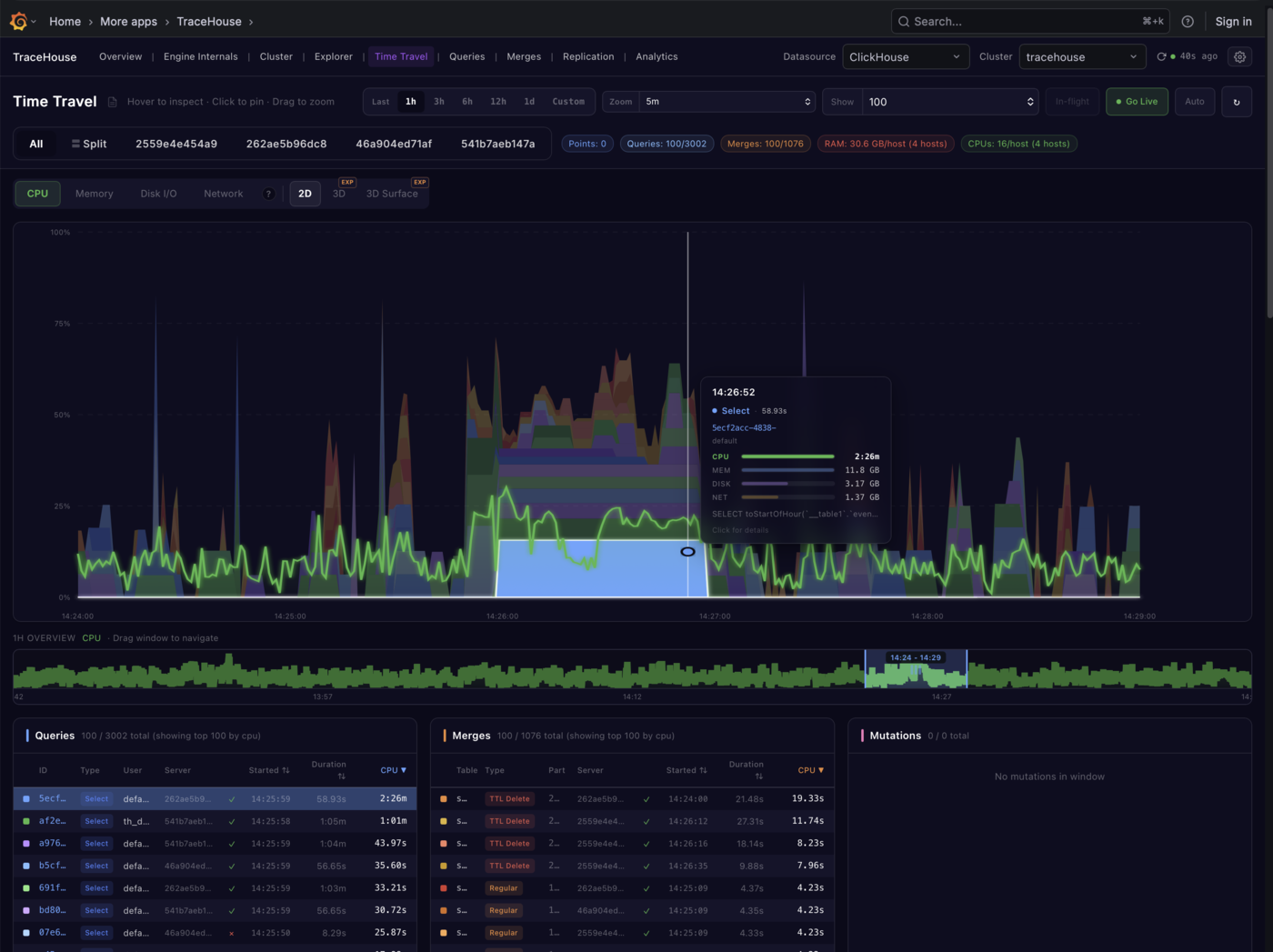Expand the chevron next to the Grafana logo

[x=35, y=22]
